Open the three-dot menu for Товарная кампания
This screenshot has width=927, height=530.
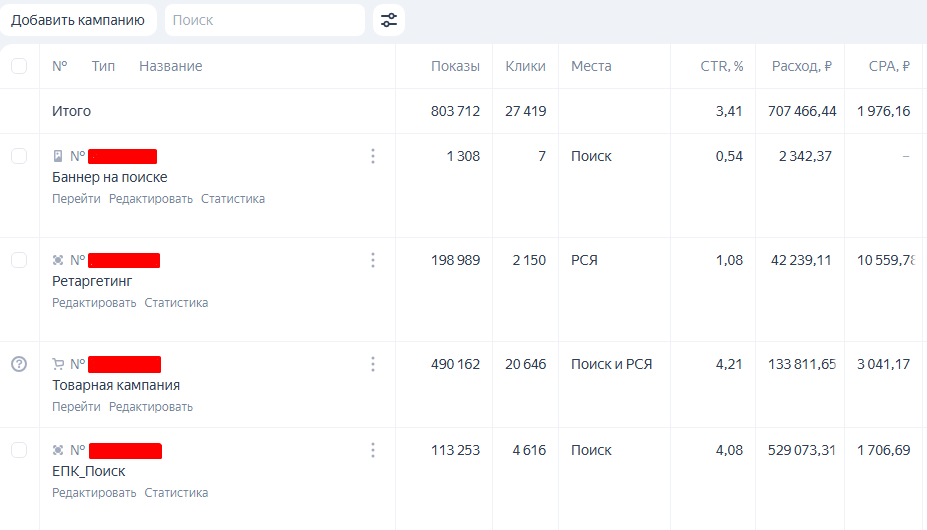tap(373, 364)
